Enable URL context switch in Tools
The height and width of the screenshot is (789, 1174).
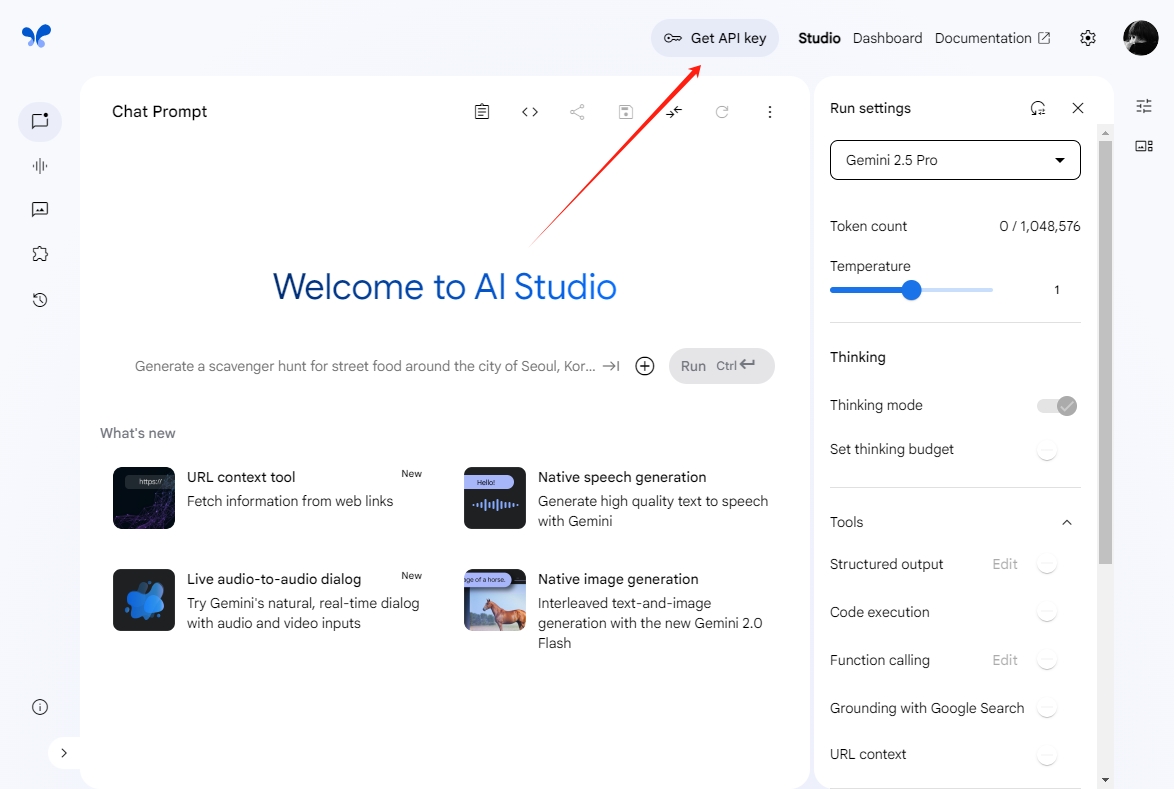point(1047,755)
